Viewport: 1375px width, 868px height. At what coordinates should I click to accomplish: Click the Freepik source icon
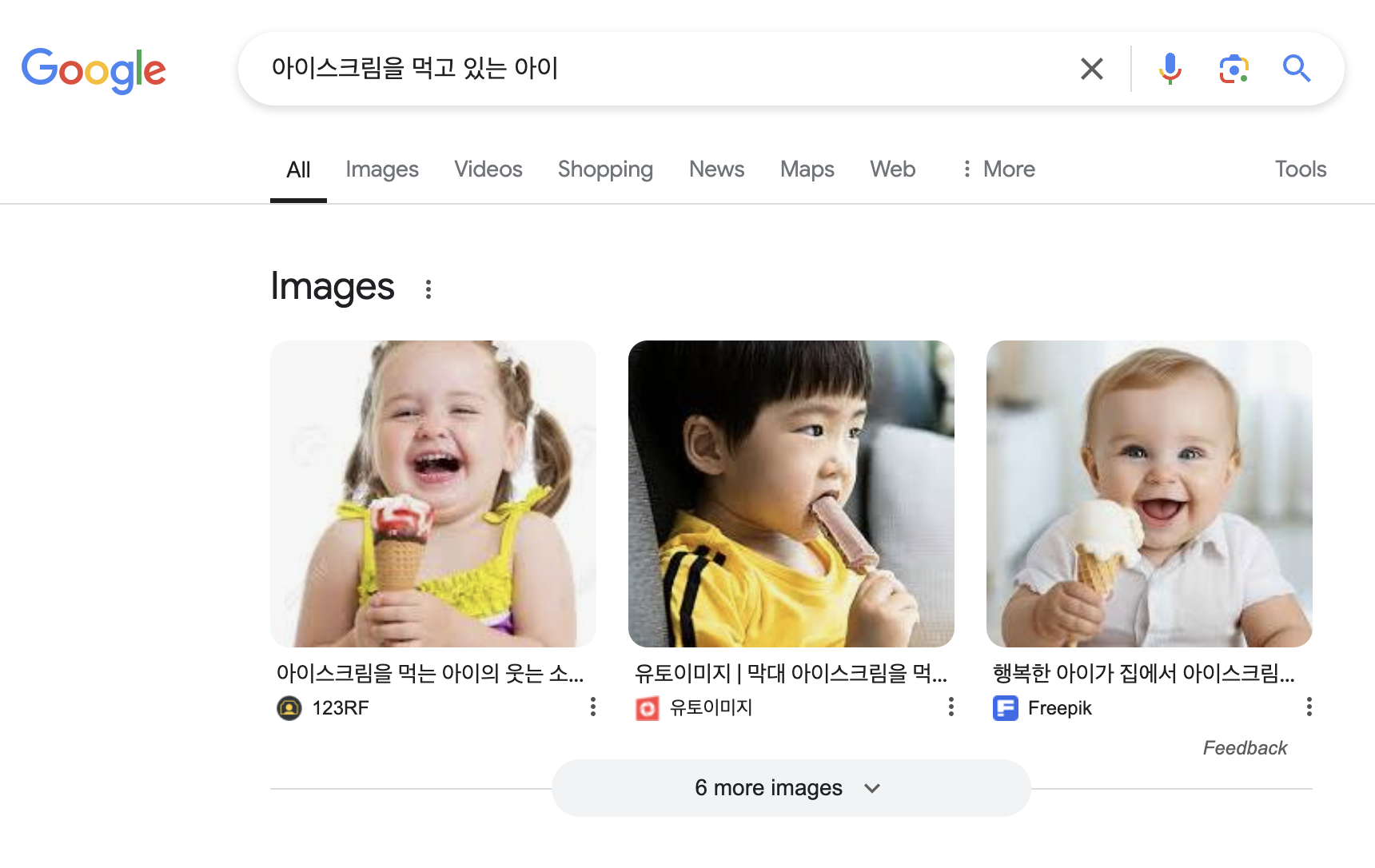pyautogui.click(x=1005, y=707)
